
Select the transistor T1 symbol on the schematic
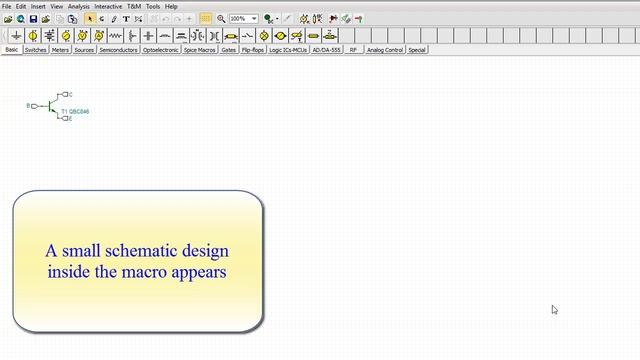tap(52, 107)
